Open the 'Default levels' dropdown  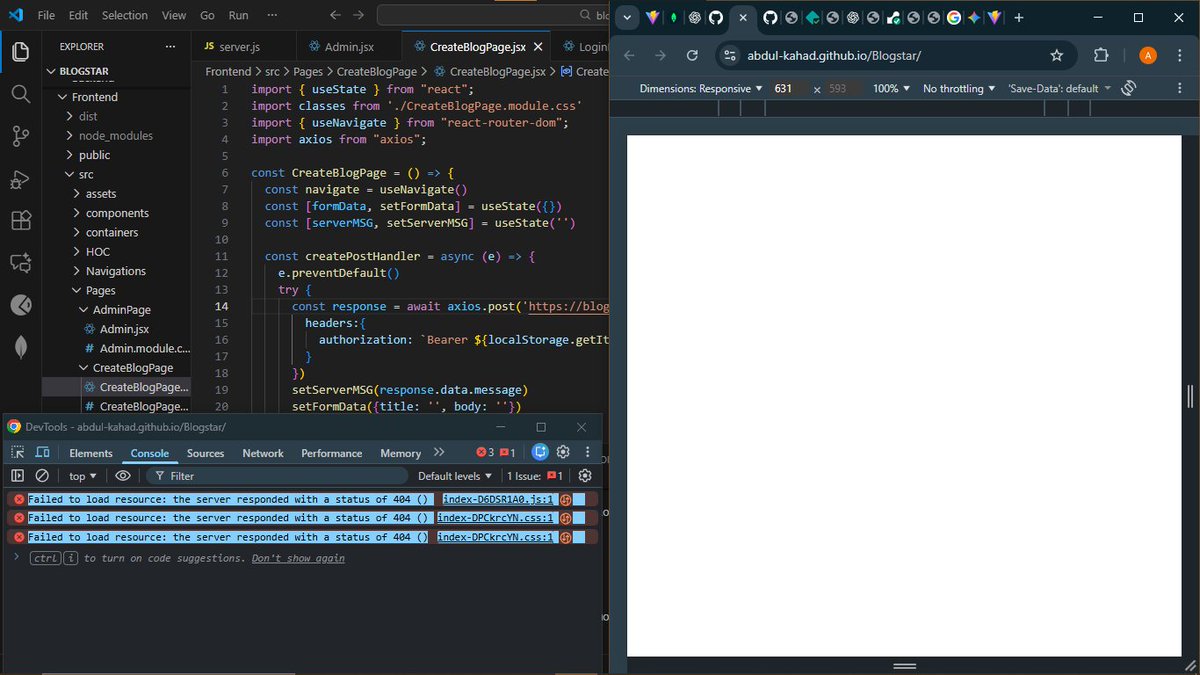click(454, 475)
